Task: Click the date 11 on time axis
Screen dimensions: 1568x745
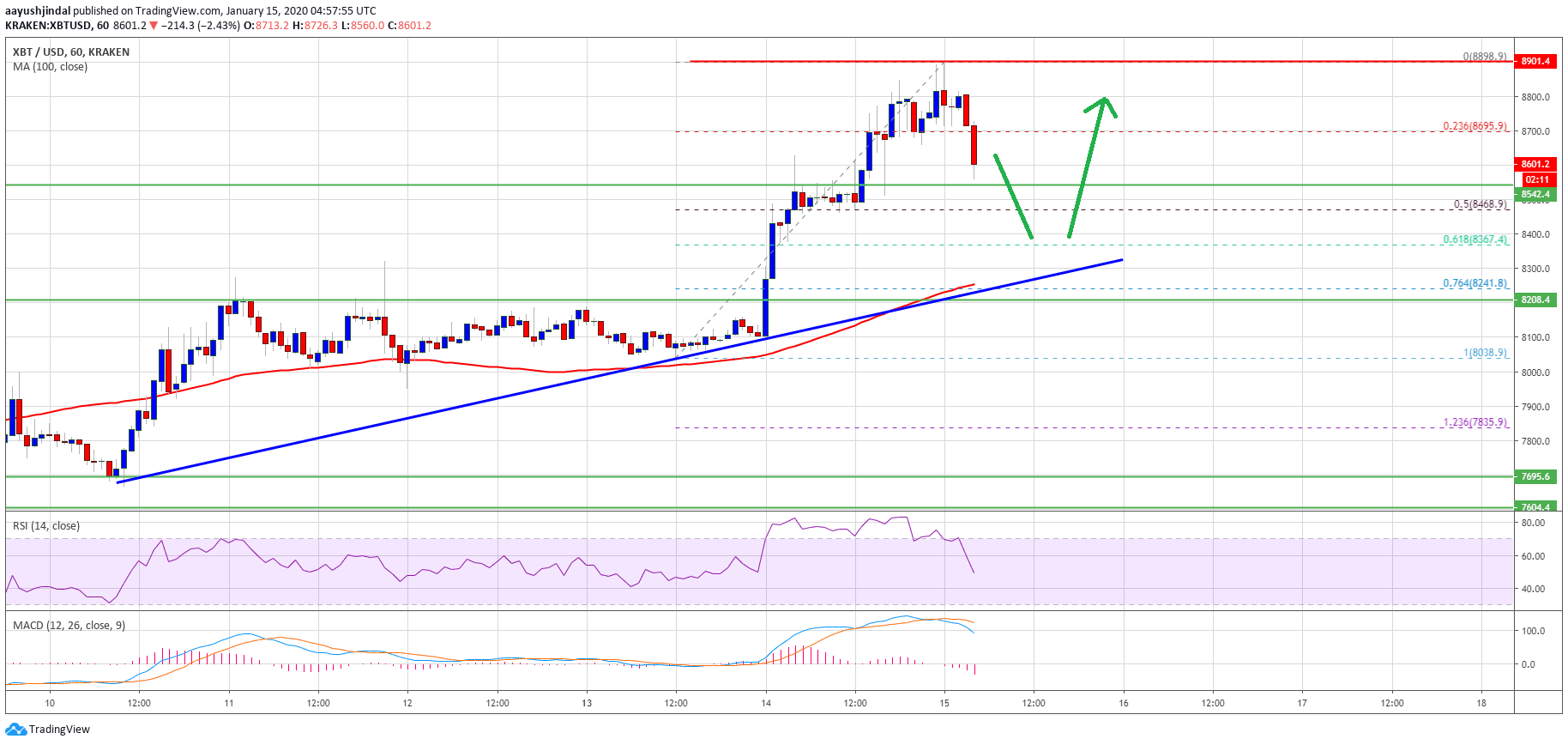Action: pyautogui.click(x=229, y=703)
